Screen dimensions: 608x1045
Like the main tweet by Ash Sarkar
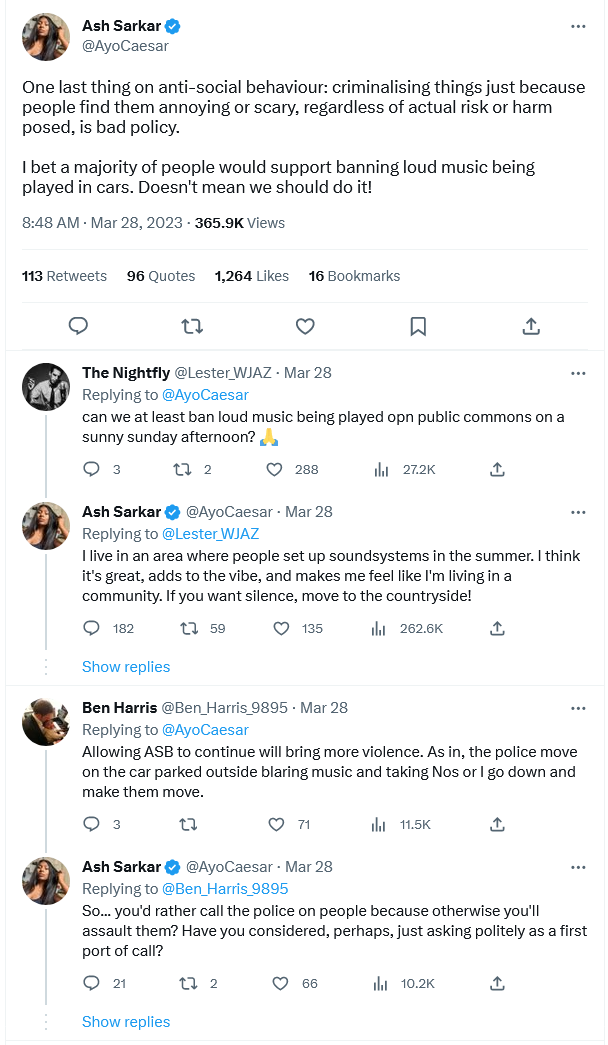pos(305,325)
